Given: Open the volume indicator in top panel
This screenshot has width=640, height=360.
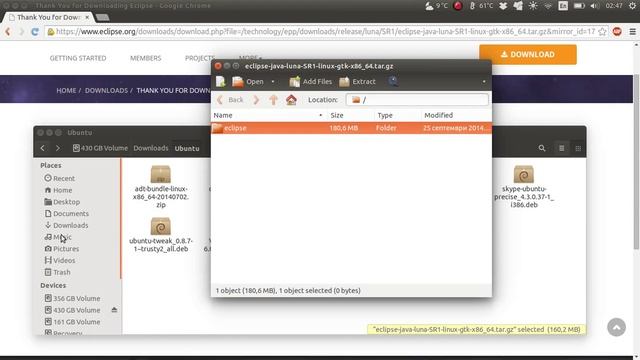Looking at the screenshot, I should 595,6.
